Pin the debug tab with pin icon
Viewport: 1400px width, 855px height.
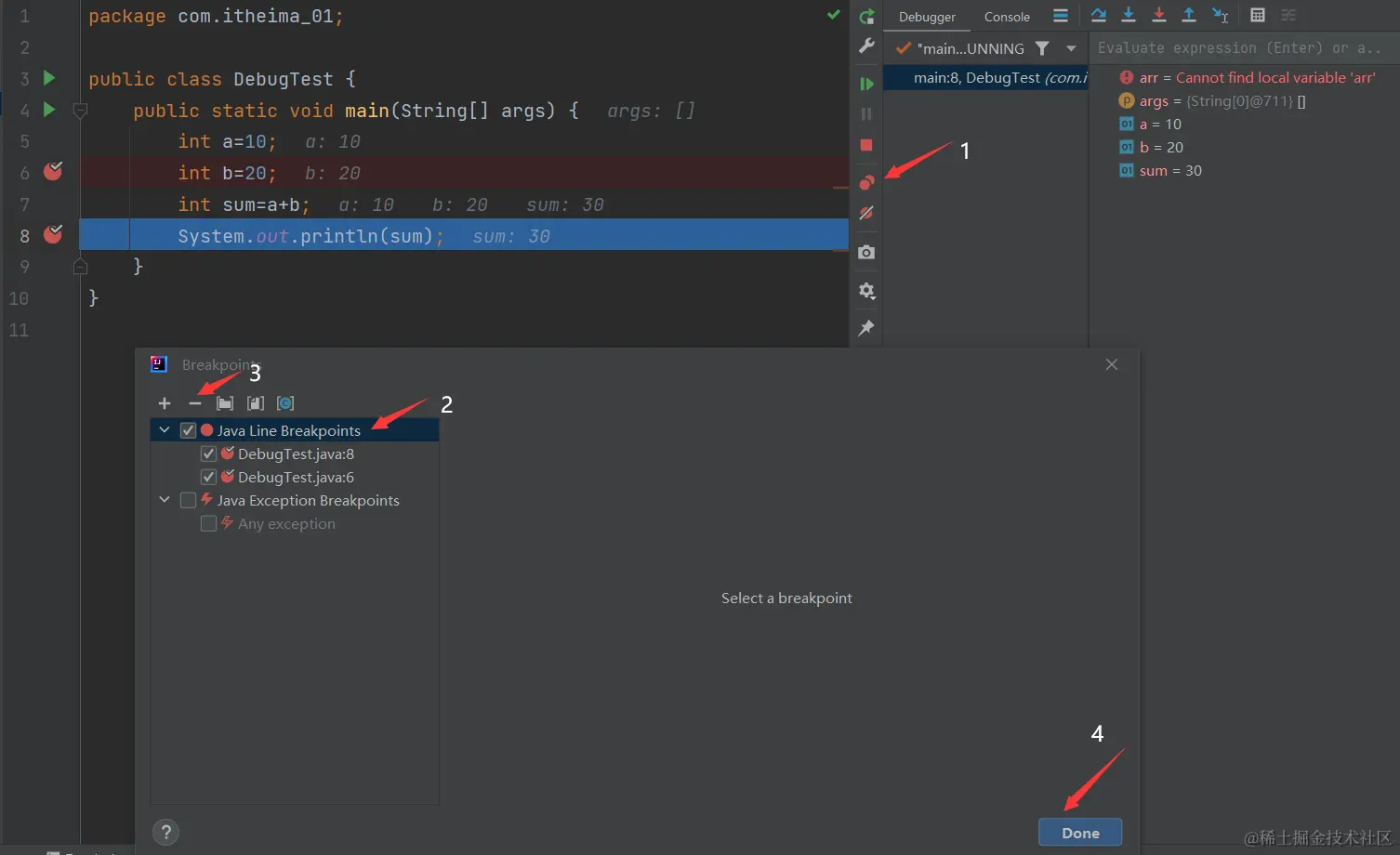[x=866, y=328]
